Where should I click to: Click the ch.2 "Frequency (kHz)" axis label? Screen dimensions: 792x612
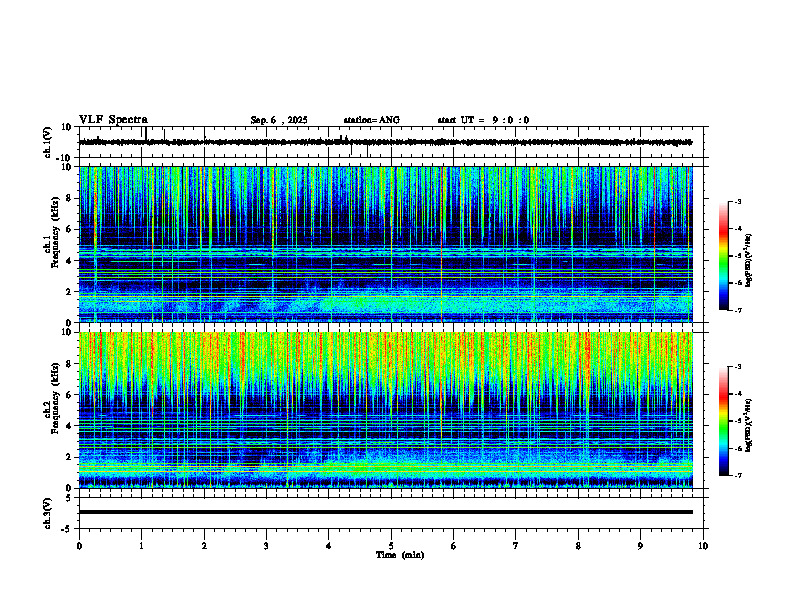click(x=55, y=398)
